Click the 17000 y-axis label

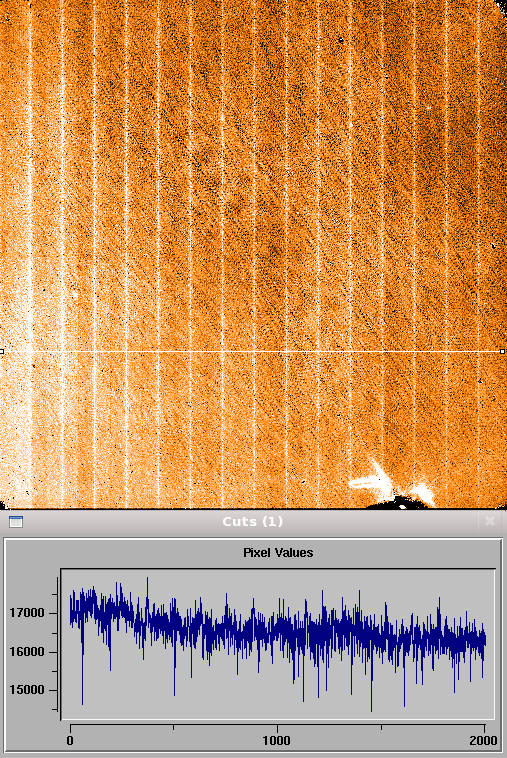(x=27, y=613)
